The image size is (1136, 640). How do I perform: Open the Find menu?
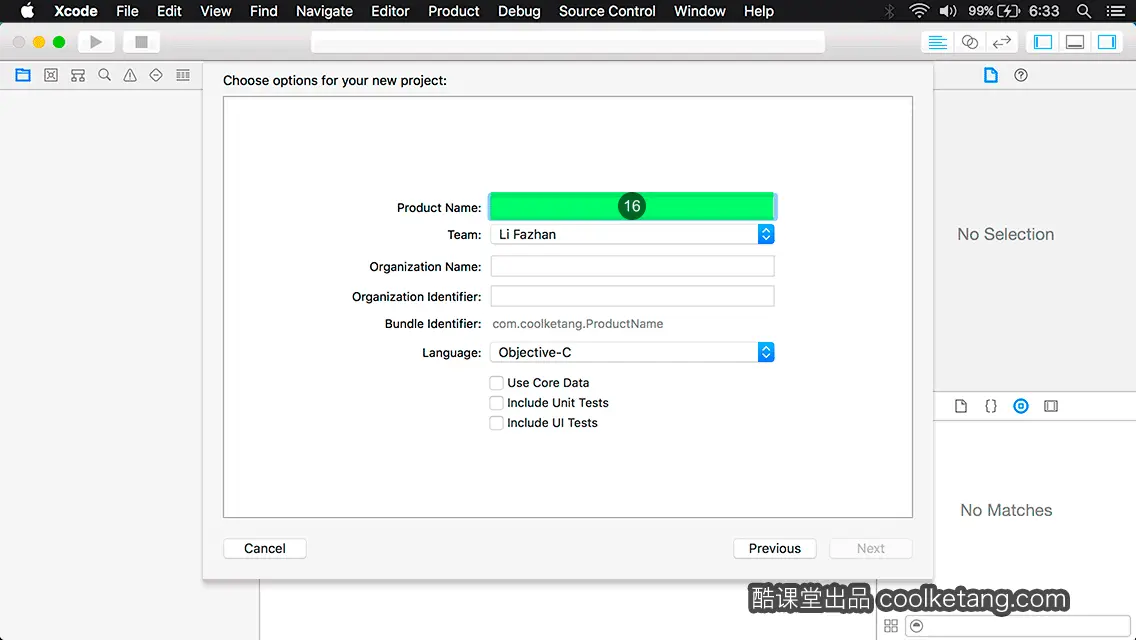click(264, 11)
